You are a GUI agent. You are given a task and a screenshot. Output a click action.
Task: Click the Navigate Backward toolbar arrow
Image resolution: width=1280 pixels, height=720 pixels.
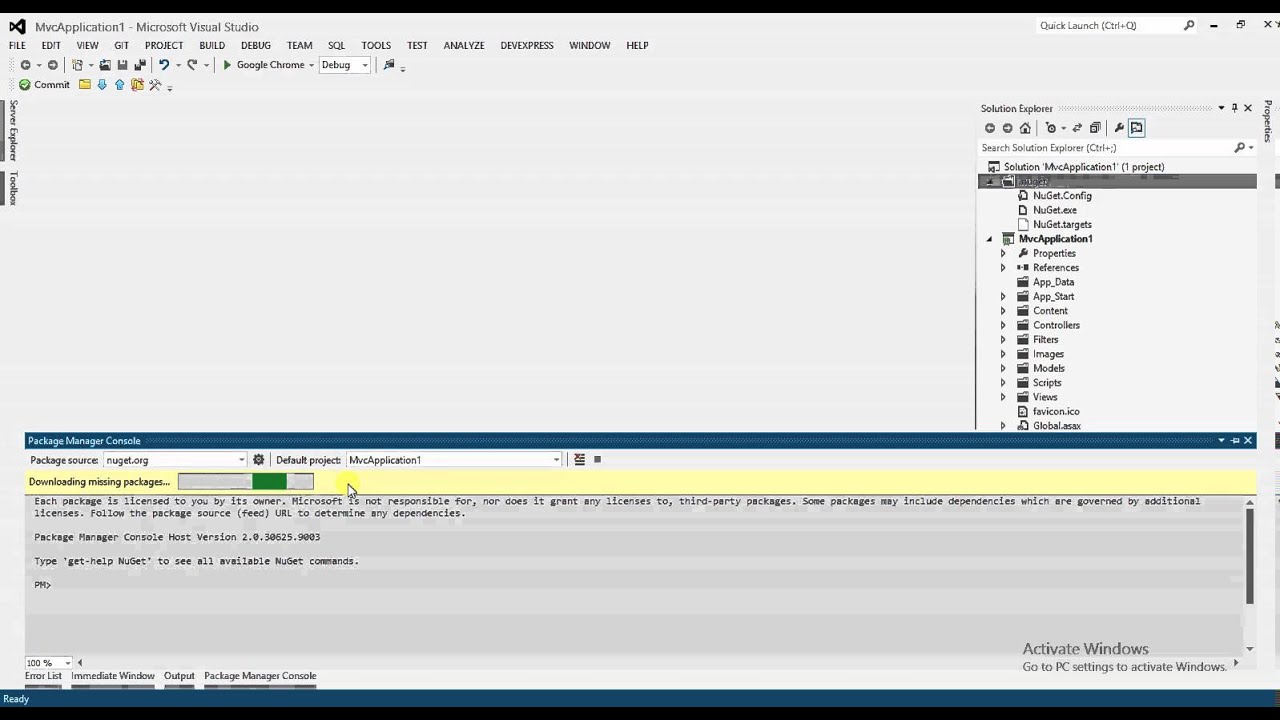[25, 65]
